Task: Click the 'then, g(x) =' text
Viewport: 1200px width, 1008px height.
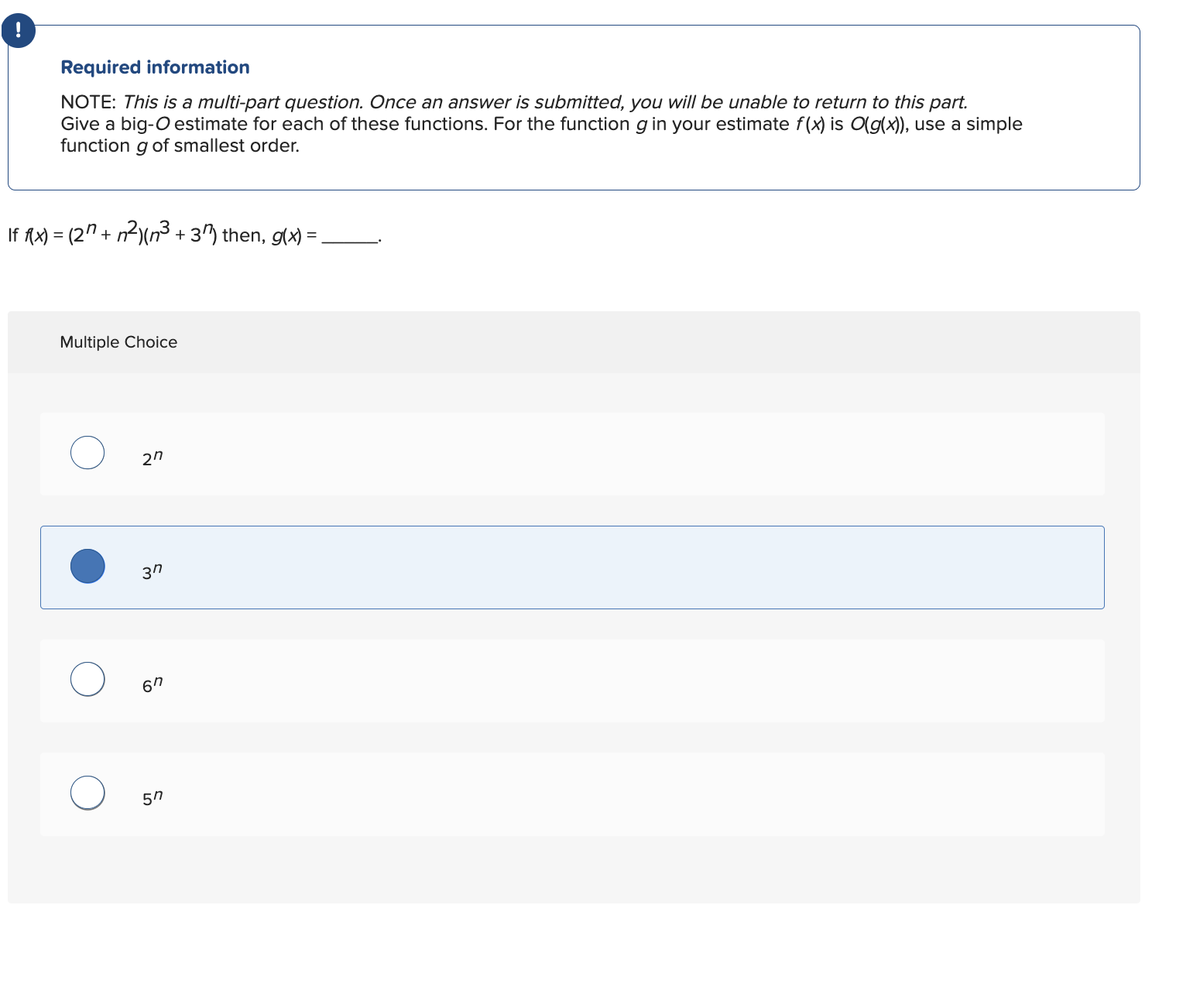Action: point(269,235)
